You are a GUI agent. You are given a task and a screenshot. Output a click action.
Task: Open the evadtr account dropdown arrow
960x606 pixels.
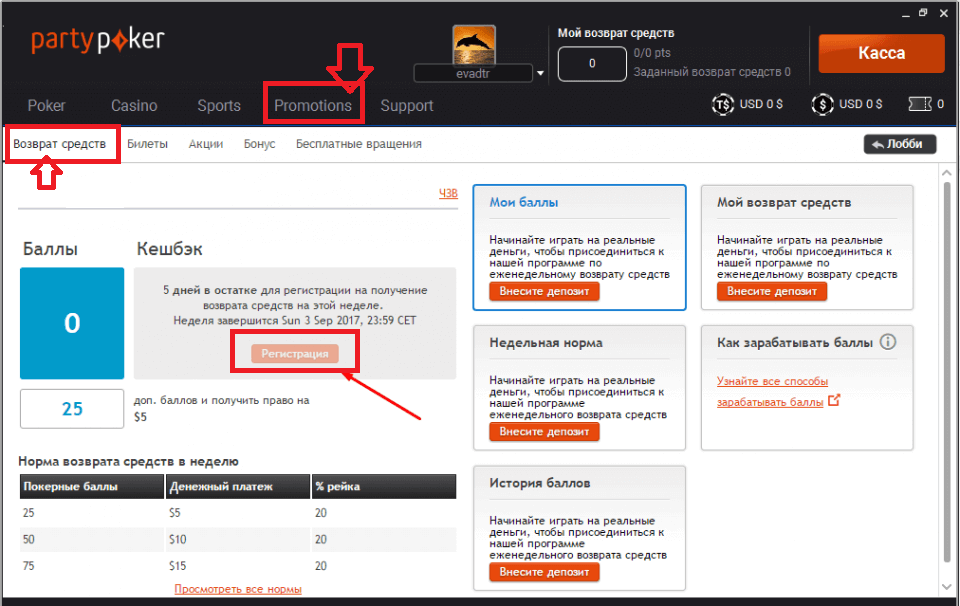541,73
